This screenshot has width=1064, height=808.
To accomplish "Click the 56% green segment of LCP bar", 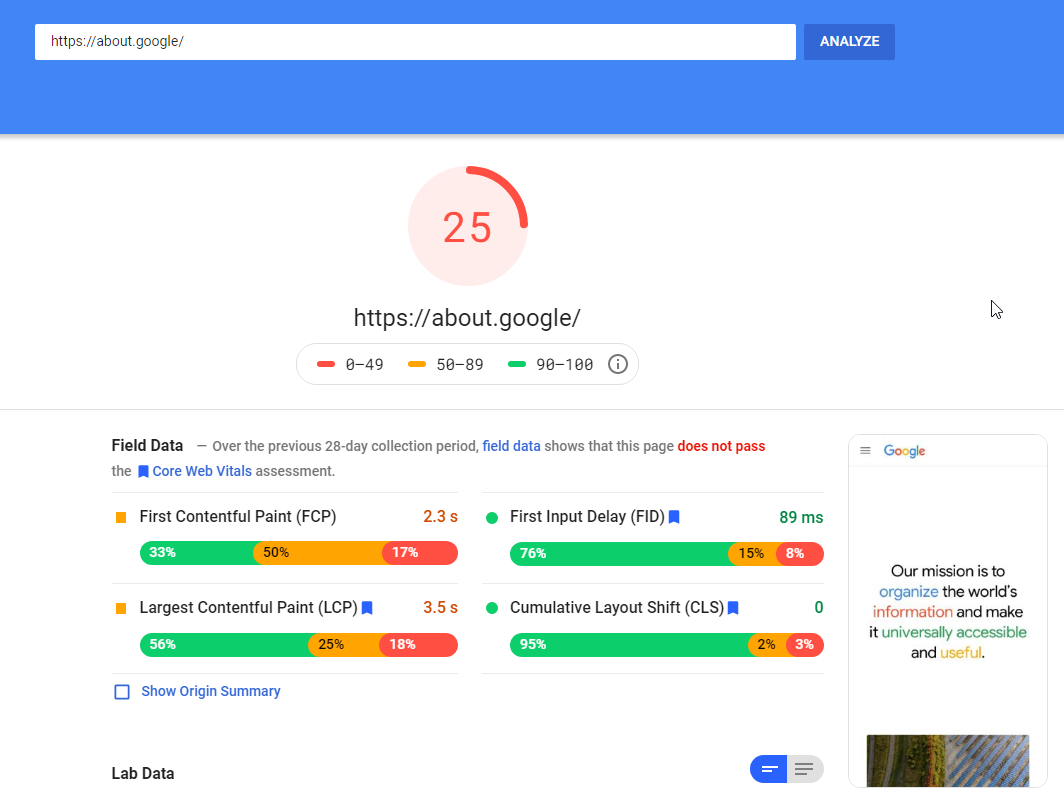I will [224, 645].
